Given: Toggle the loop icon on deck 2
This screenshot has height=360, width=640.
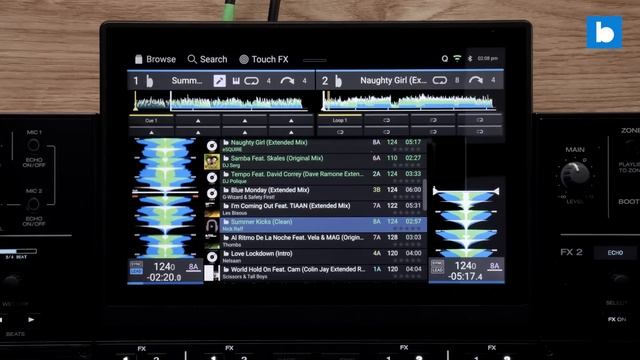Looking at the screenshot, I should (x=440, y=80).
